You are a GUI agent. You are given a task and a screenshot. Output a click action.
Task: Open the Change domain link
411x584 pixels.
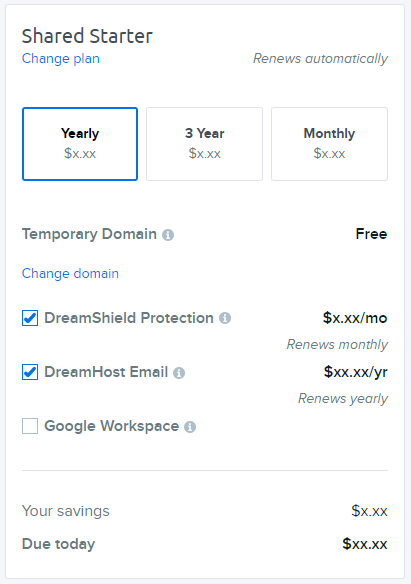click(70, 273)
